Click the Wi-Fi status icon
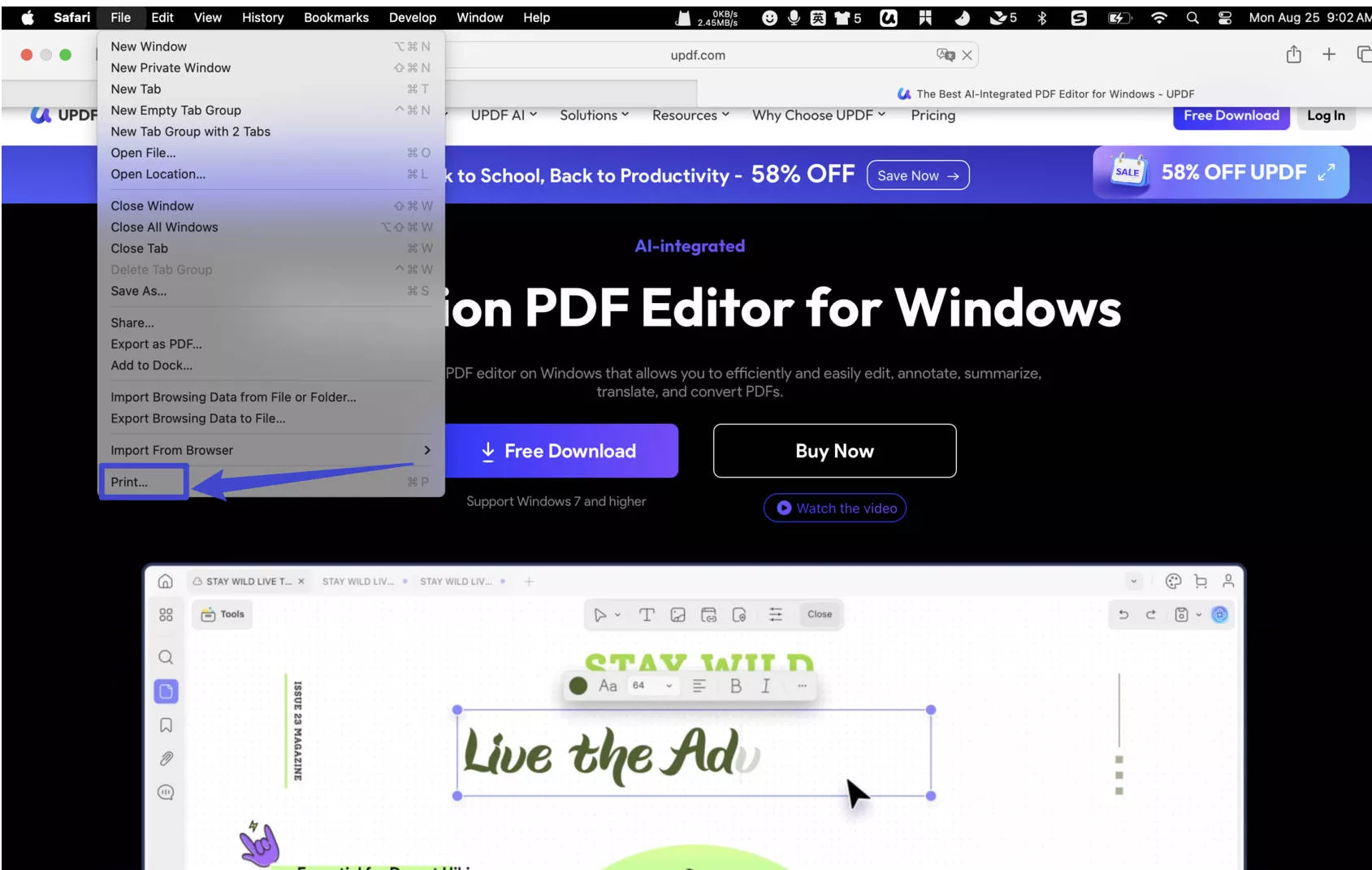Screen dimensions: 1372x870 (1159, 17)
